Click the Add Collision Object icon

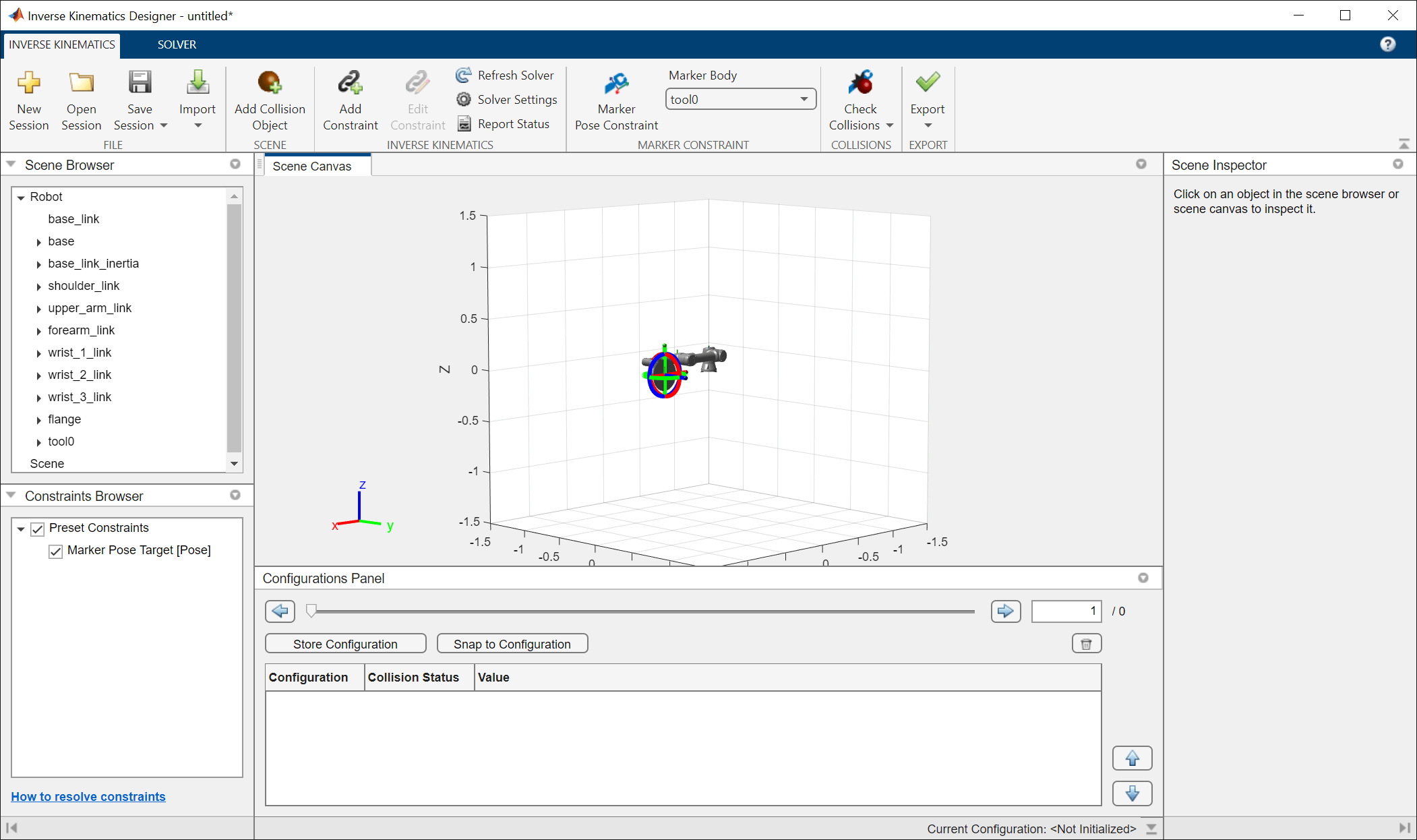coord(270,83)
